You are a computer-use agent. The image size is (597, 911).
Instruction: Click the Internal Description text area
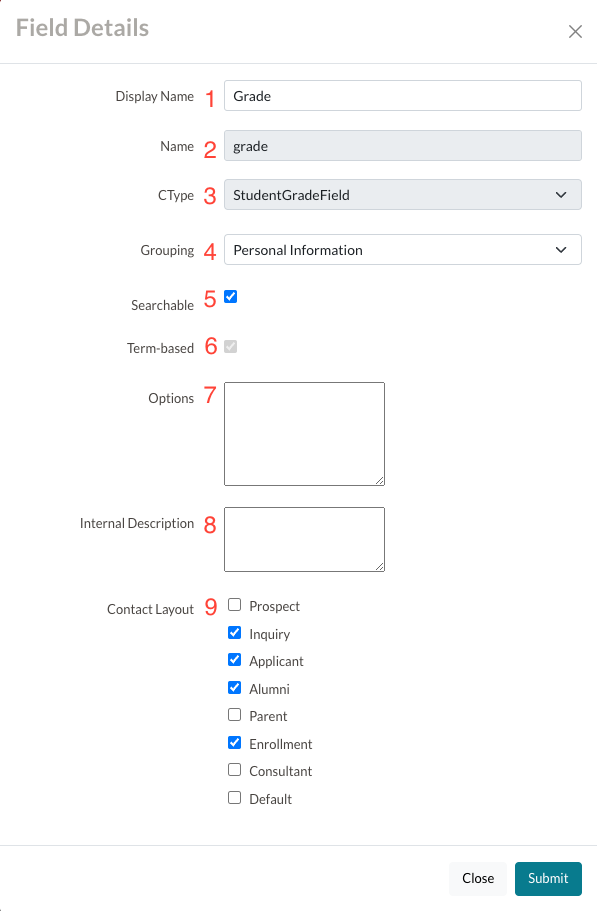(304, 538)
